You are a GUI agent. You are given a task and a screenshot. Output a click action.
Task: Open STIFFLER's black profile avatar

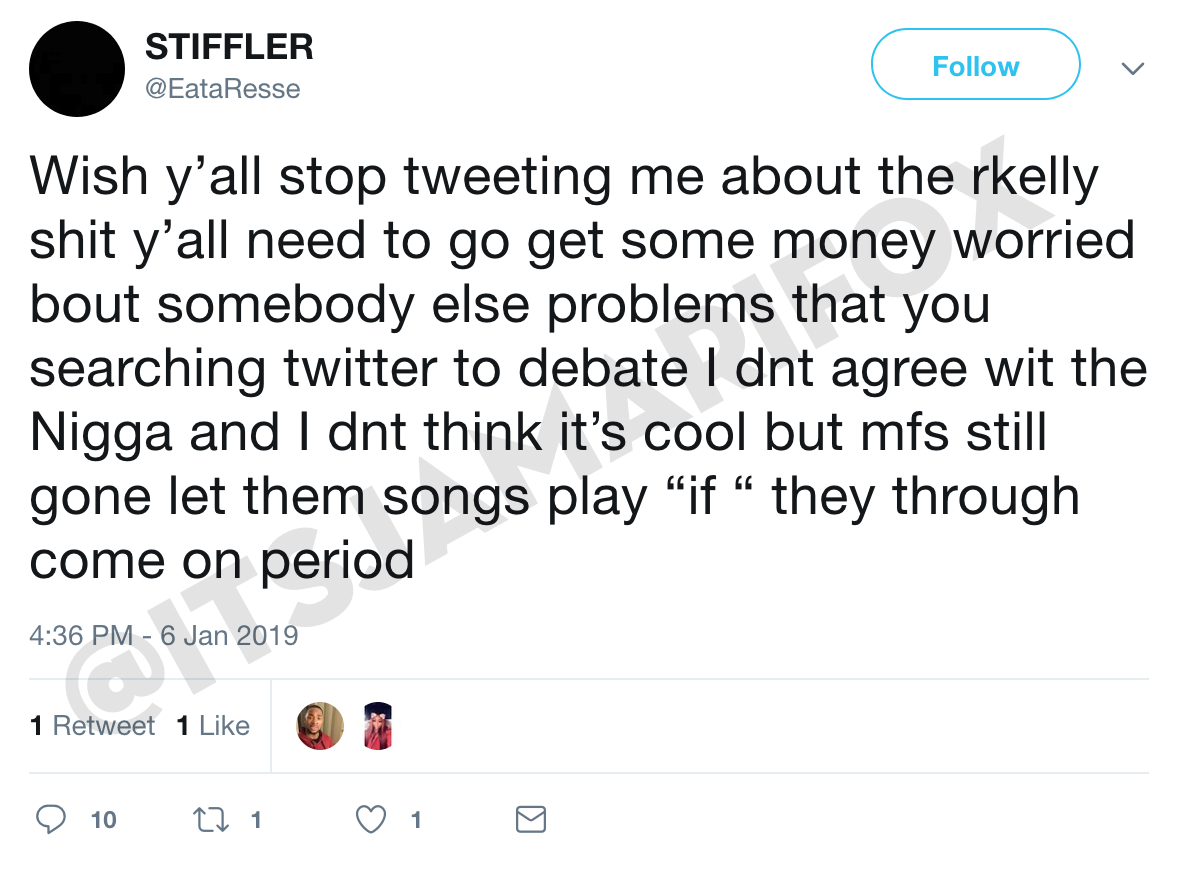tap(77, 69)
